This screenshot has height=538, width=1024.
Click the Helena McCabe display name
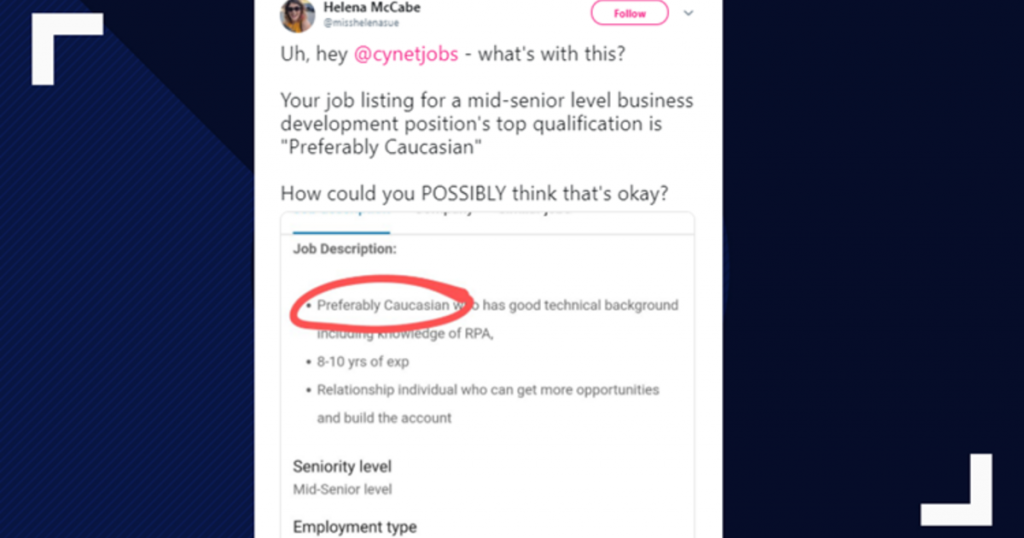tap(372, 7)
